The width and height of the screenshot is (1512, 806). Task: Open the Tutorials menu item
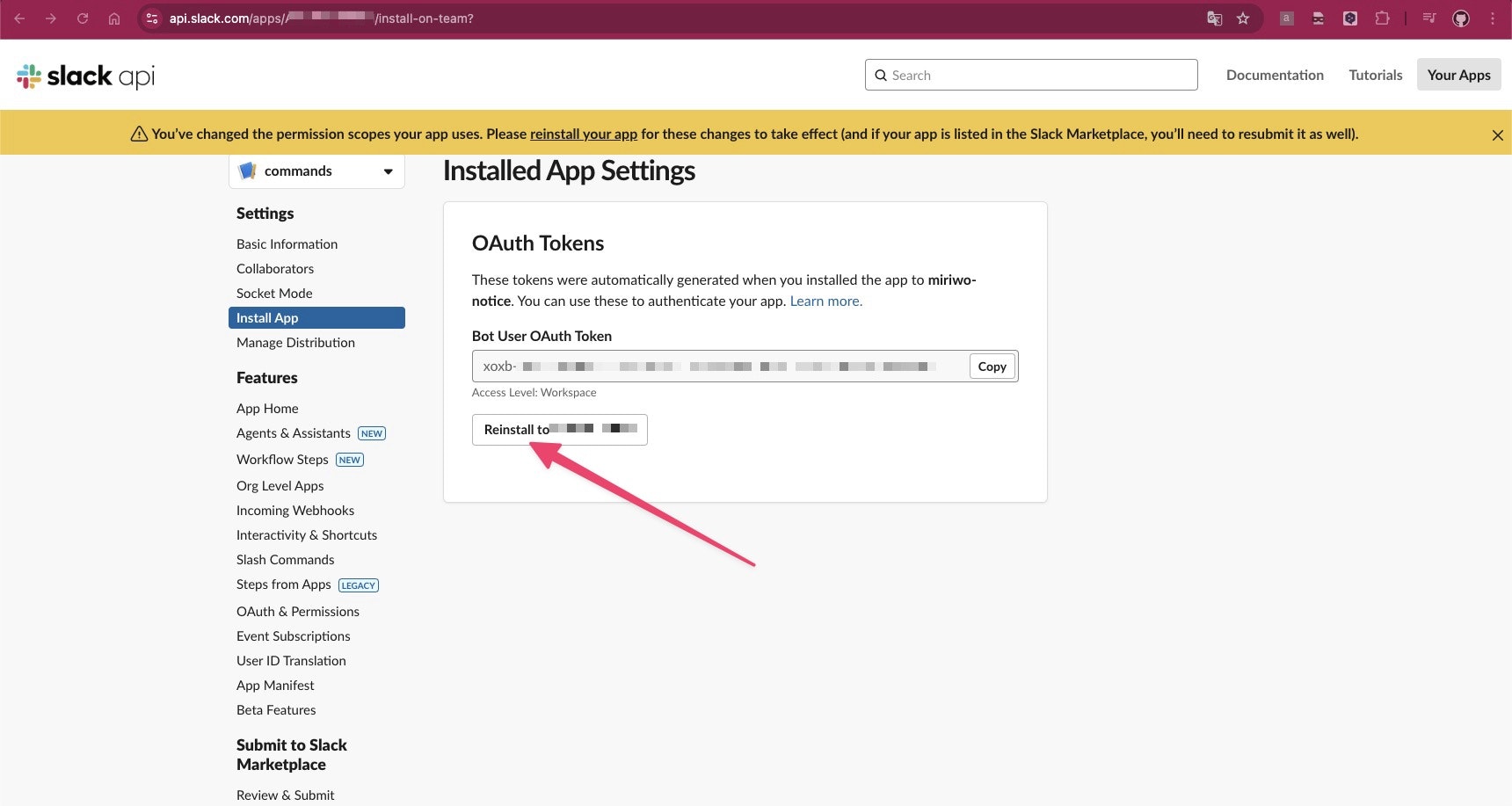tap(1376, 75)
